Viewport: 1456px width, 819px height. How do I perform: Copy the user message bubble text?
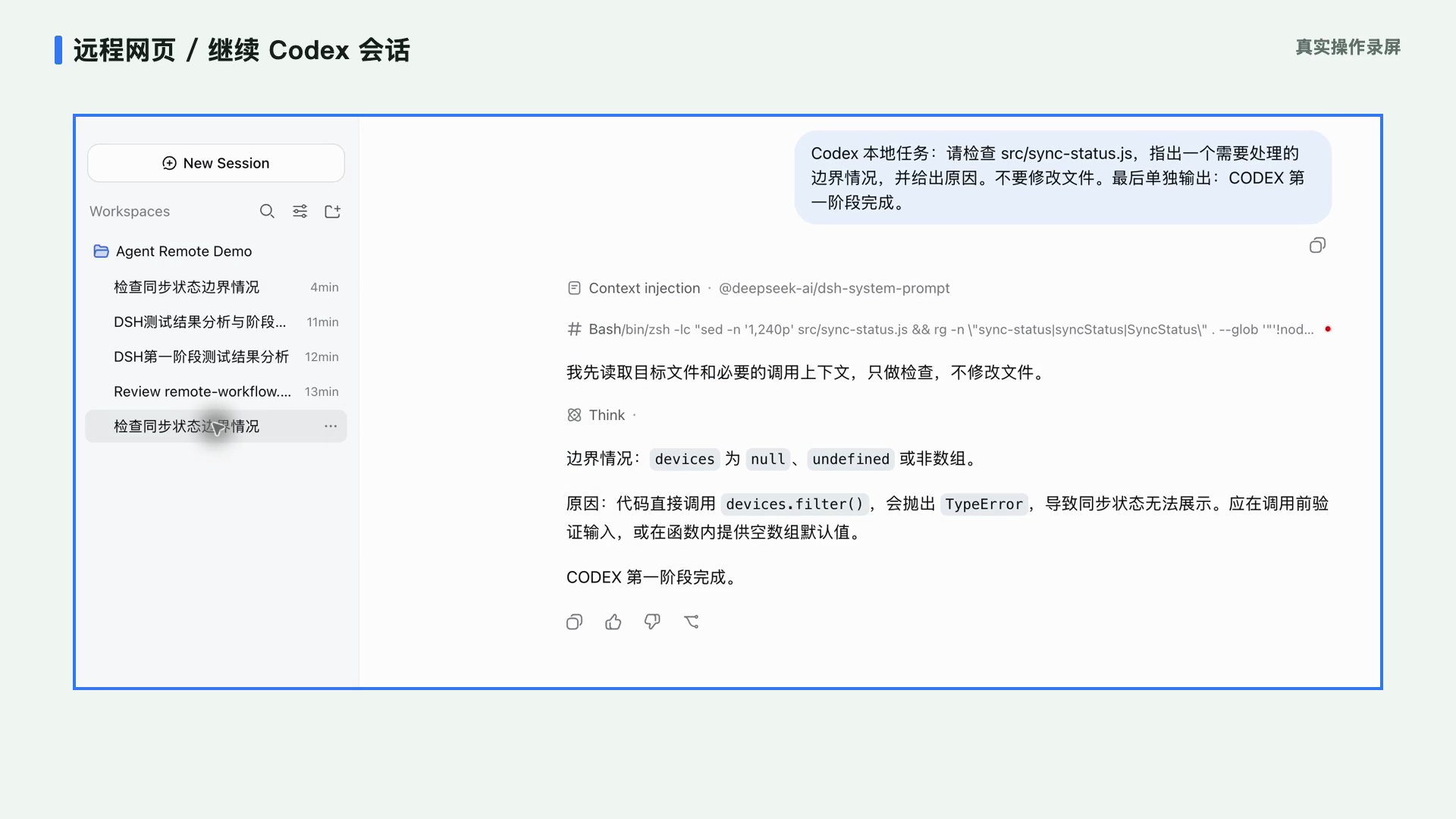click(1318, 245)
